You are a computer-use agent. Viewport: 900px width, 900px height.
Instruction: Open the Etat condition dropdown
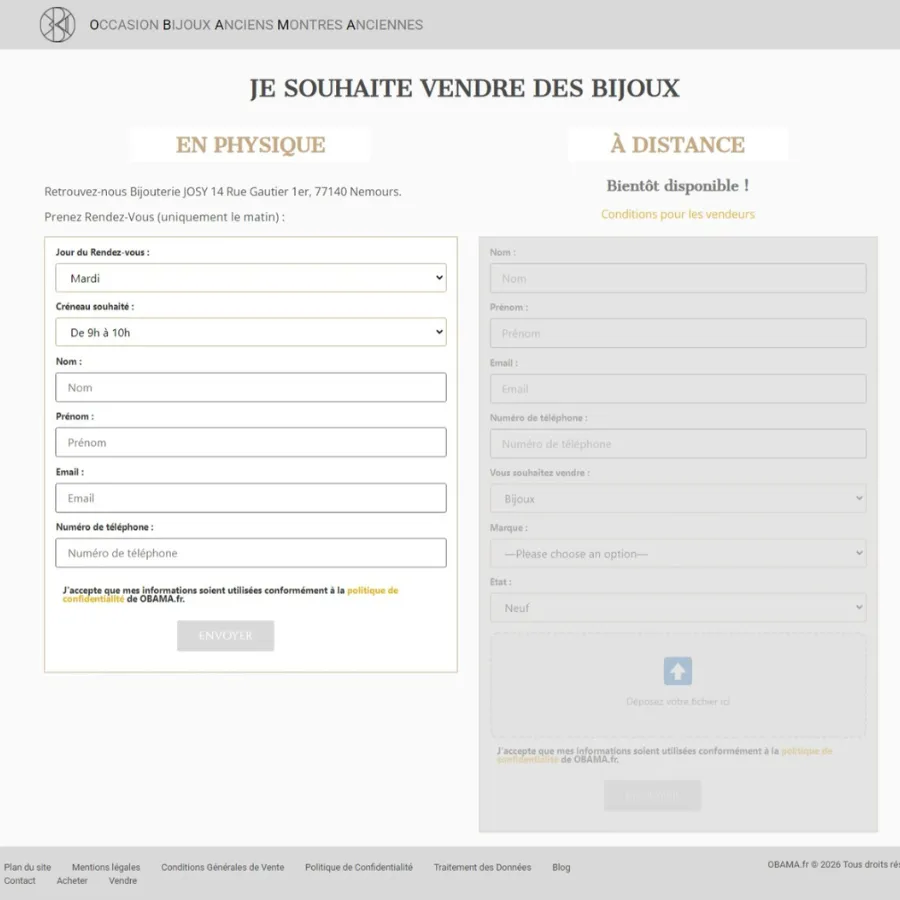[677, 608]
